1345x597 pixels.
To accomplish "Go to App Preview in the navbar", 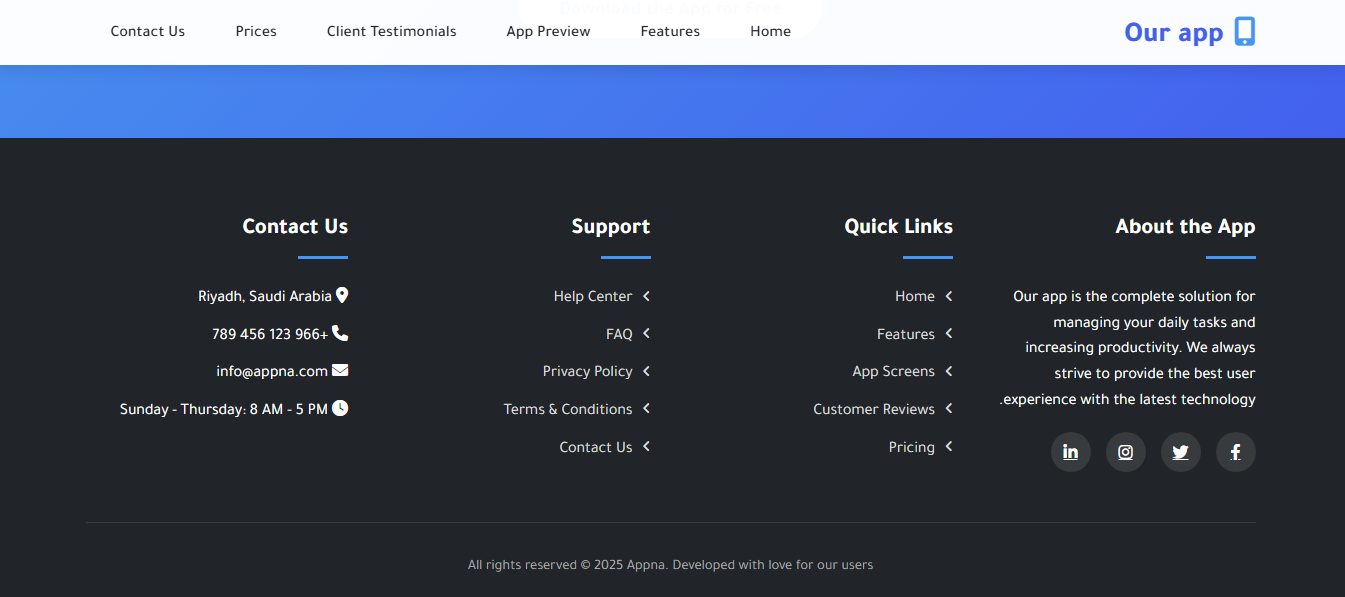I will pos(548,31).
